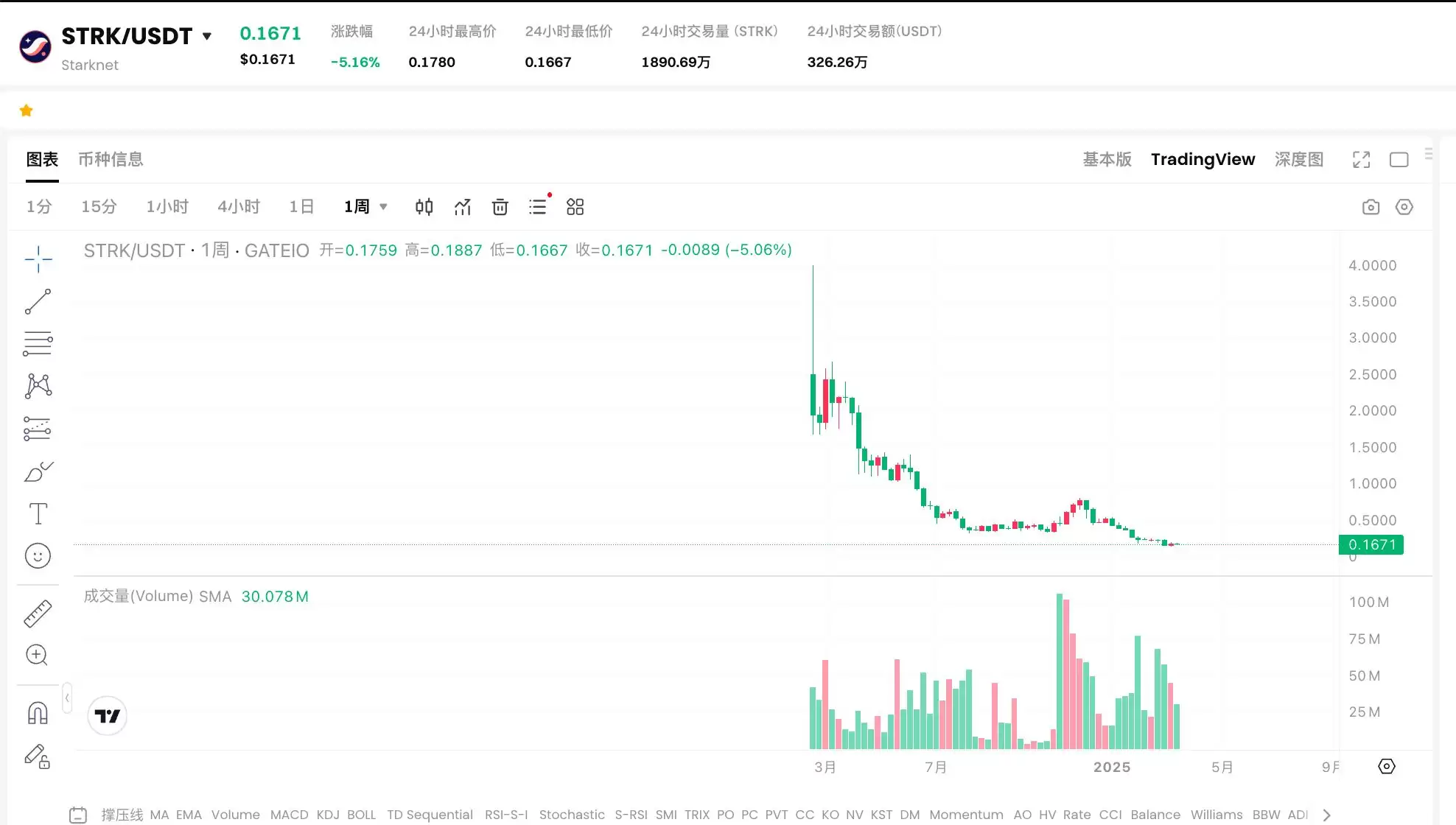Choose the XABCD pattern tool
The height and width of the screenshot is (825, 1456).
(x=38, y=385)
